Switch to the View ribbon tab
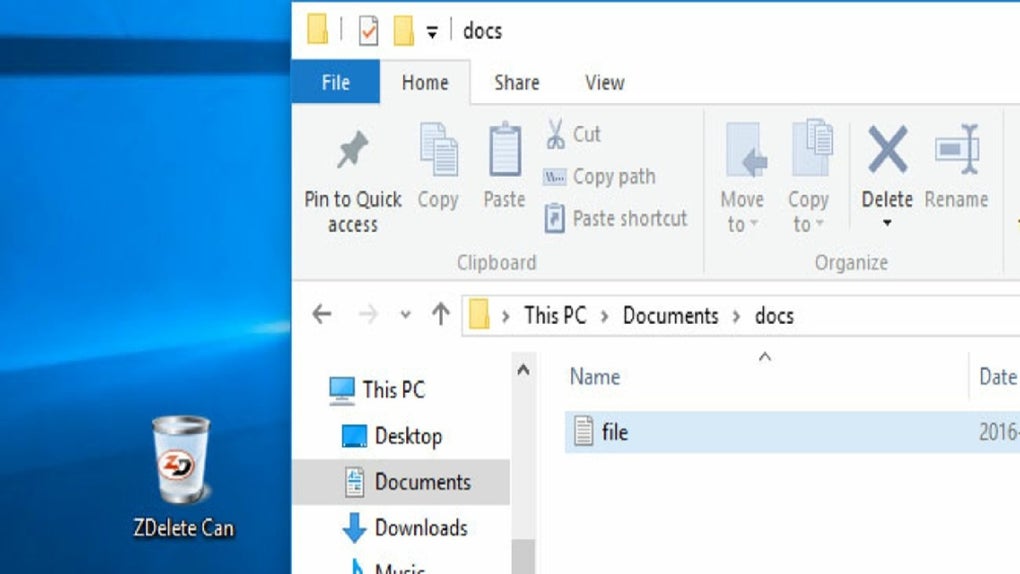1020x574 pixels. tap(604, 82)
